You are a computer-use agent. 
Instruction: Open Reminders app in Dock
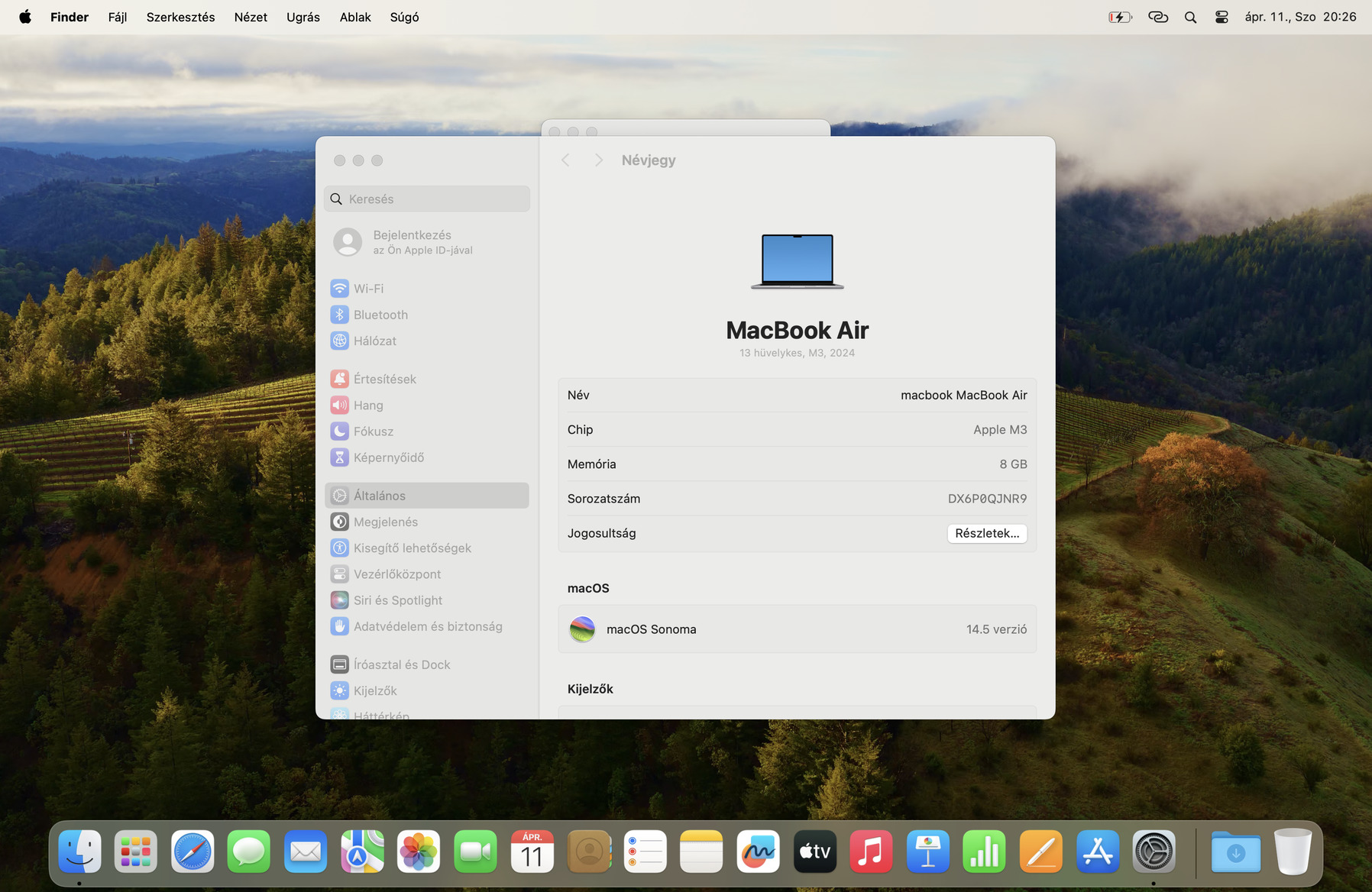(x=645, y=852)
